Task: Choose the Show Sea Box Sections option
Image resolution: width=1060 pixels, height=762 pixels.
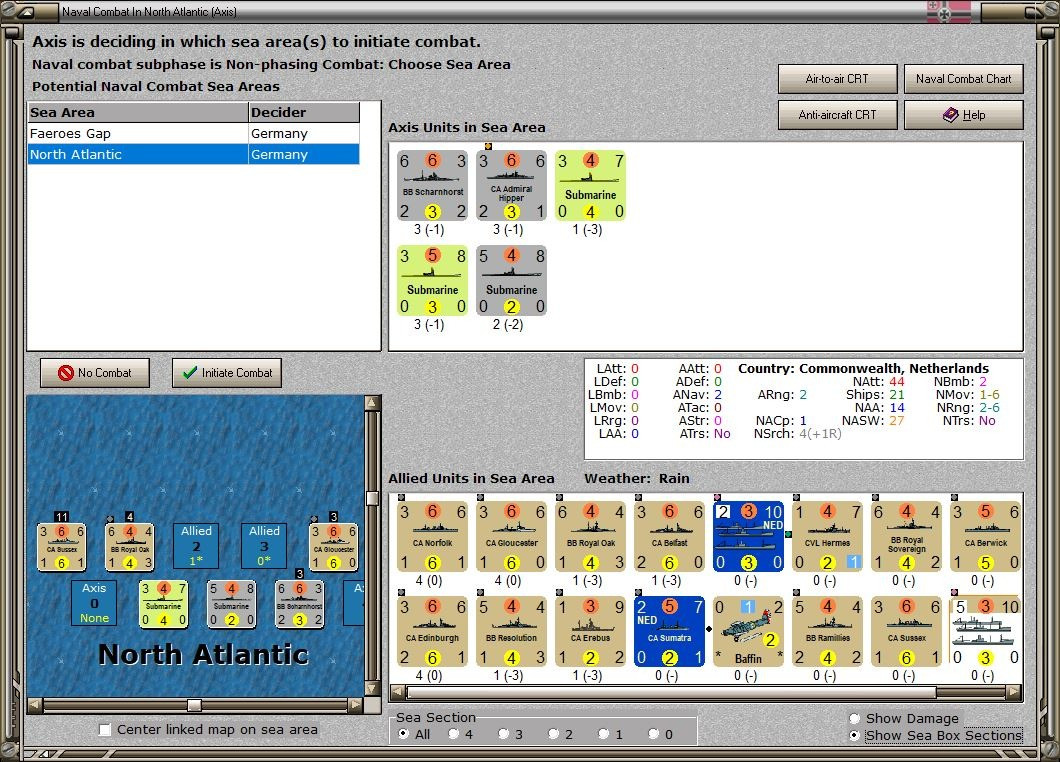Action: click(x=854, y=735)
